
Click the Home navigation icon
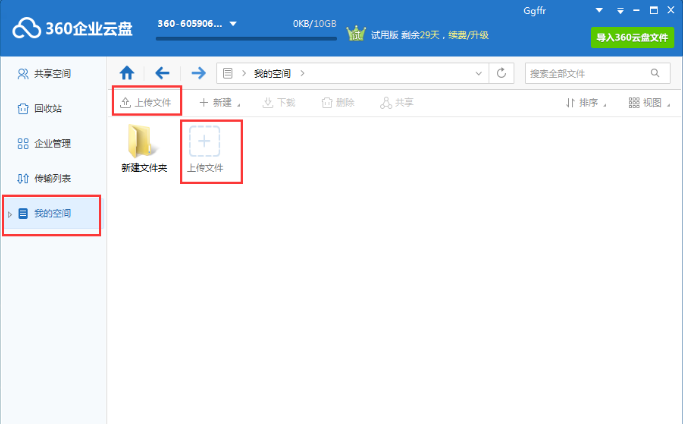pyautogui.click(x=127, y=73)
